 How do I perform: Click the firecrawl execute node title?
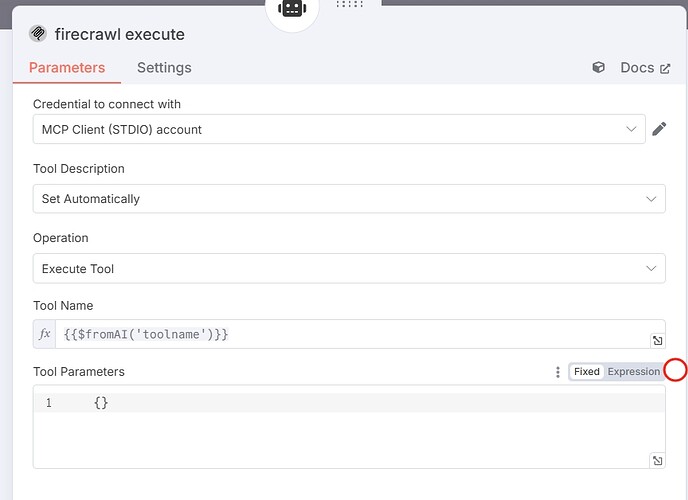click(x=119, y=34)
